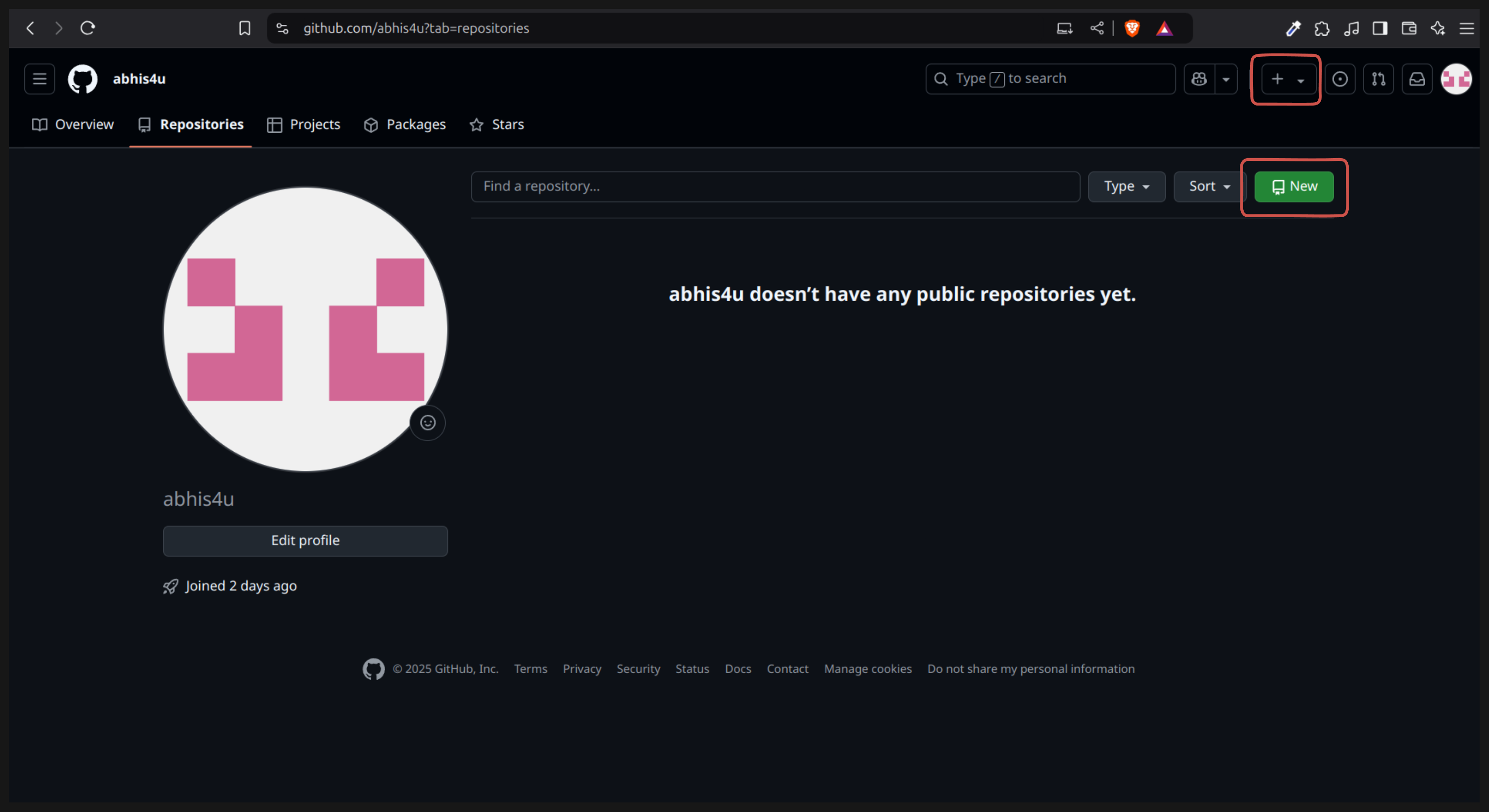Switch to the Overview tab
The height and width of the screenshot is (812, 1489).
[73, 124]
